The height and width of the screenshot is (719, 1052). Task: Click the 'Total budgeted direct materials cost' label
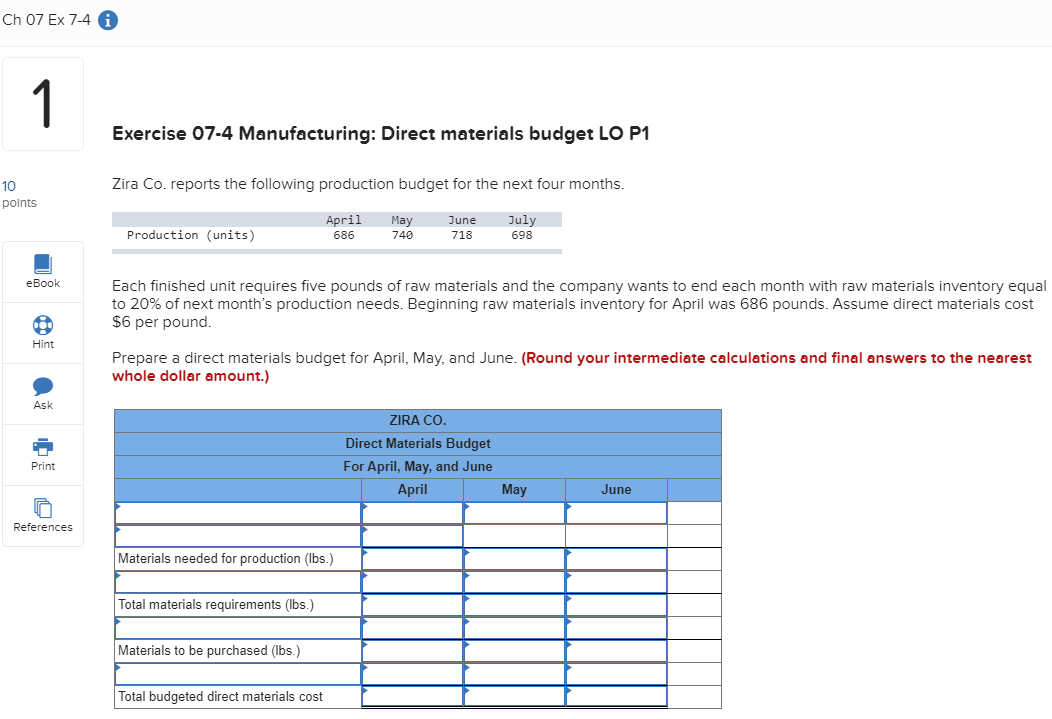tap(220, 696)
